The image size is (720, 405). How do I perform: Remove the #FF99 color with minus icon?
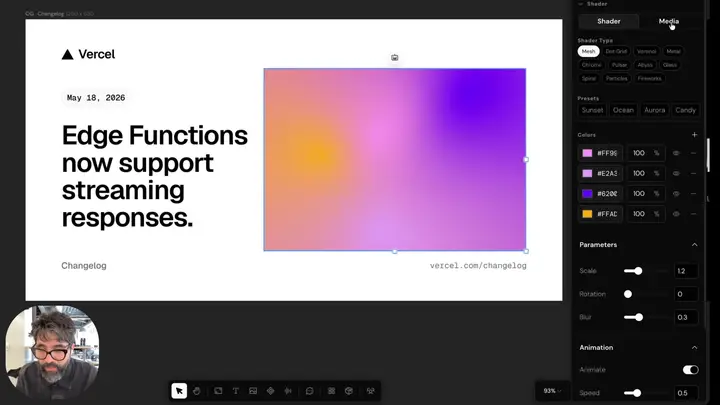[x=693, y=153]
